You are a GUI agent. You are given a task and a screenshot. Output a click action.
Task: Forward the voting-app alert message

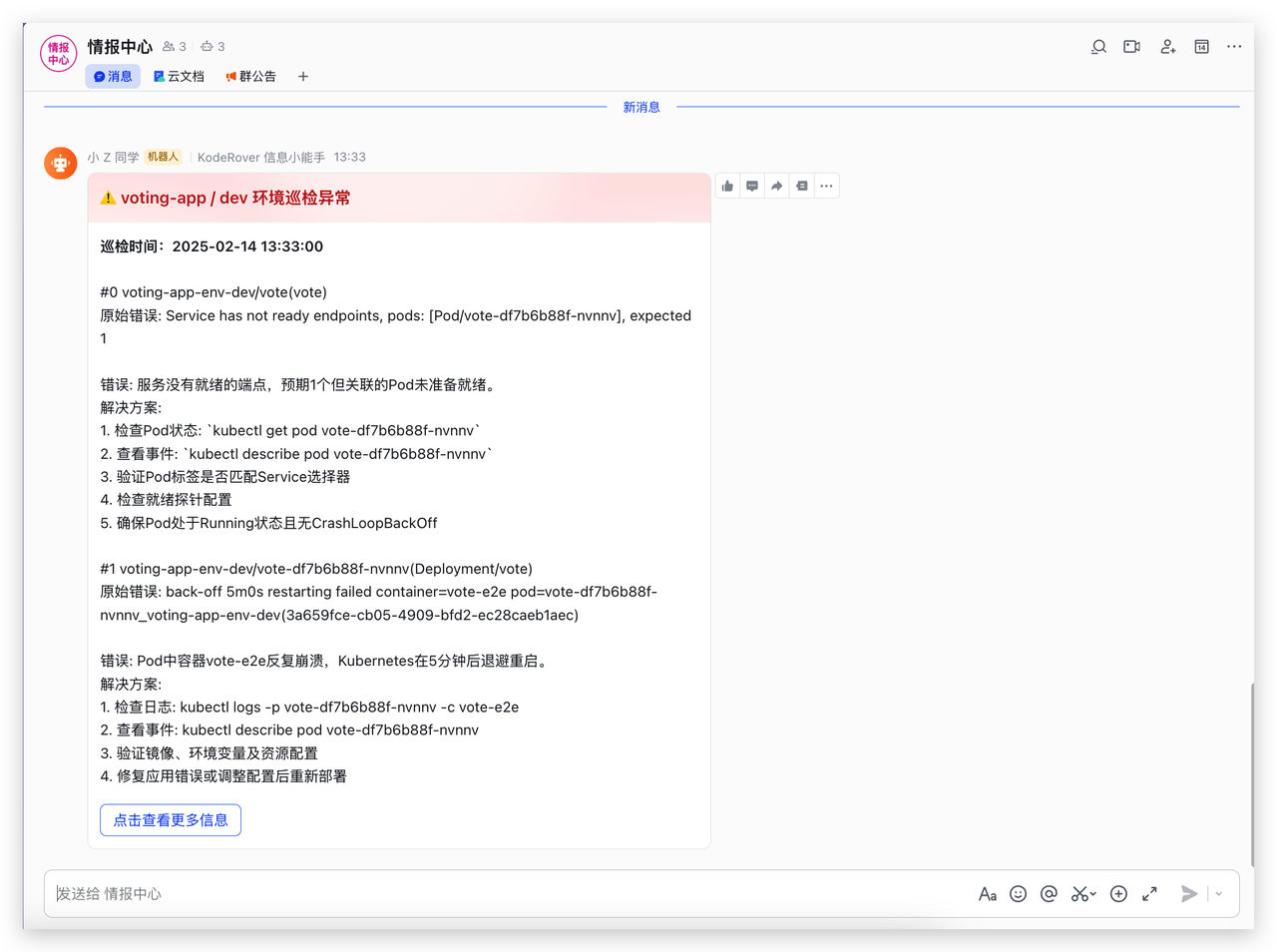coord(777,186)
